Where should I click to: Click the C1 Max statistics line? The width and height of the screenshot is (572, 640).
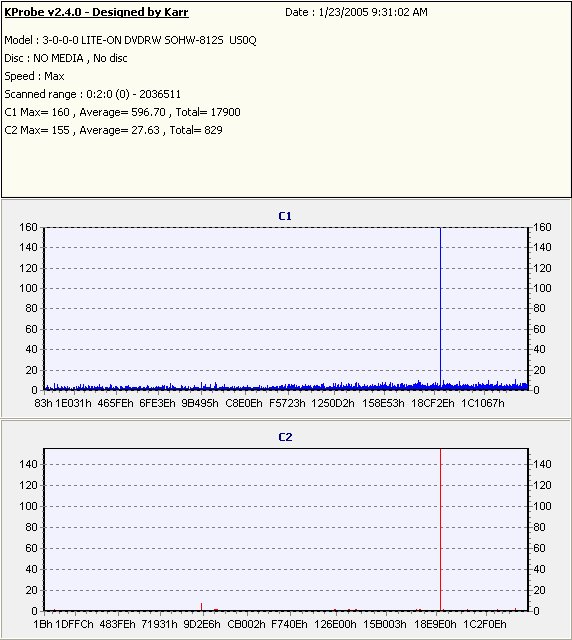click(x=122, y=112)
